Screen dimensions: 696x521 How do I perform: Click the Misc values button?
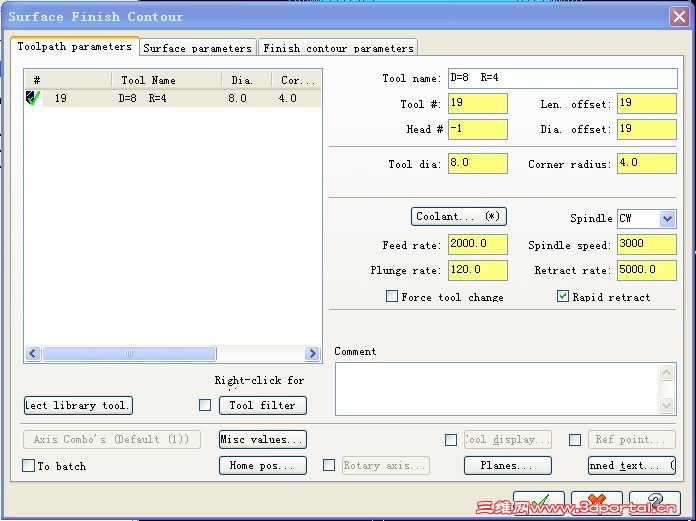tap(262, 439)
